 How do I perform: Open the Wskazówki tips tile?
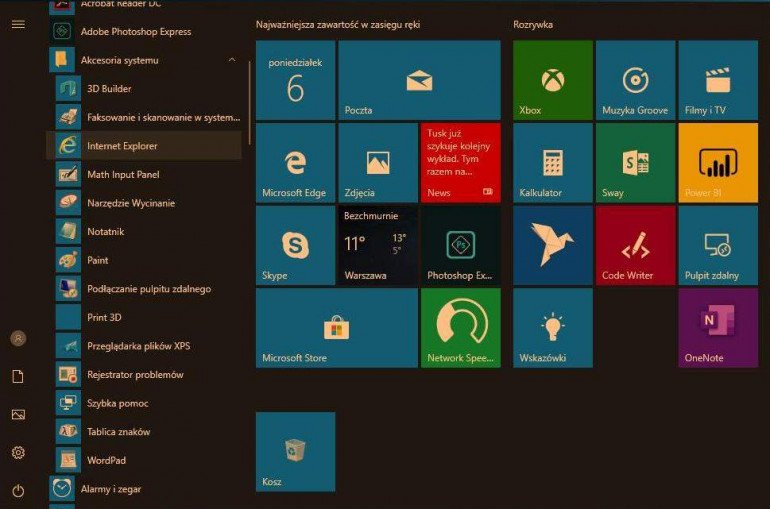point(553,328)
